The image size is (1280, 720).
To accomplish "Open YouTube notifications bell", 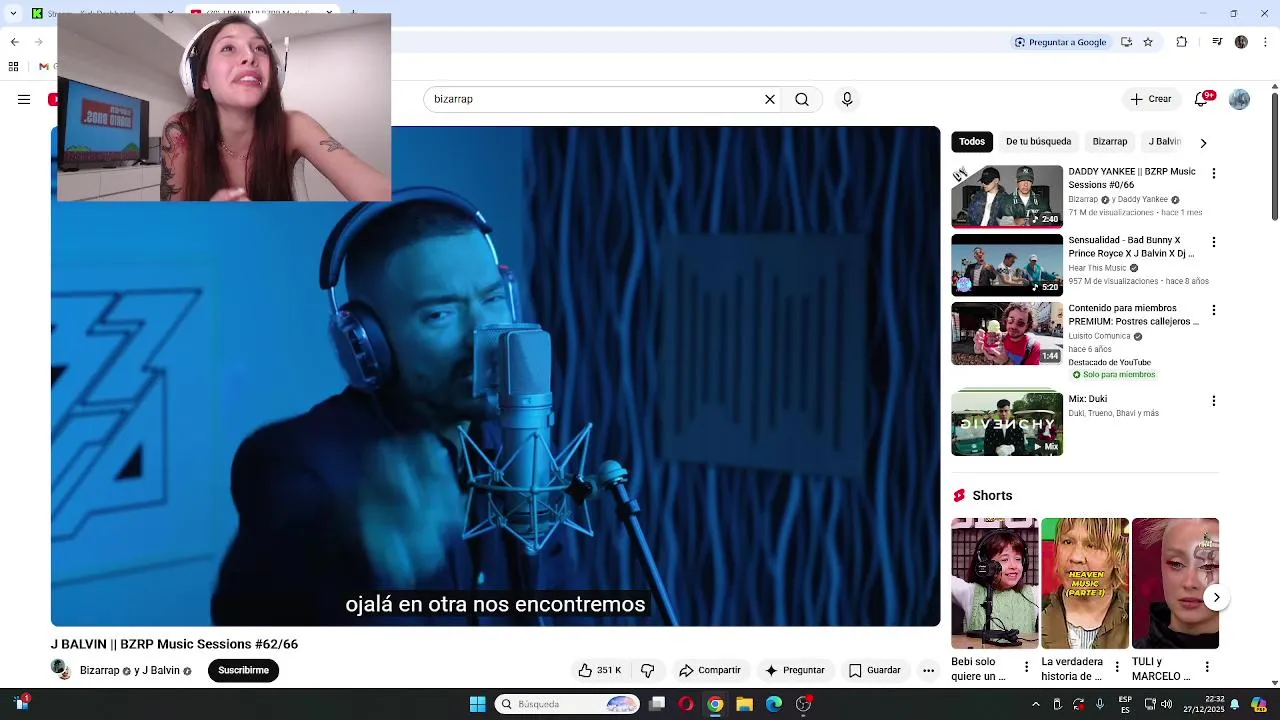I will [x=1202, y=99].
